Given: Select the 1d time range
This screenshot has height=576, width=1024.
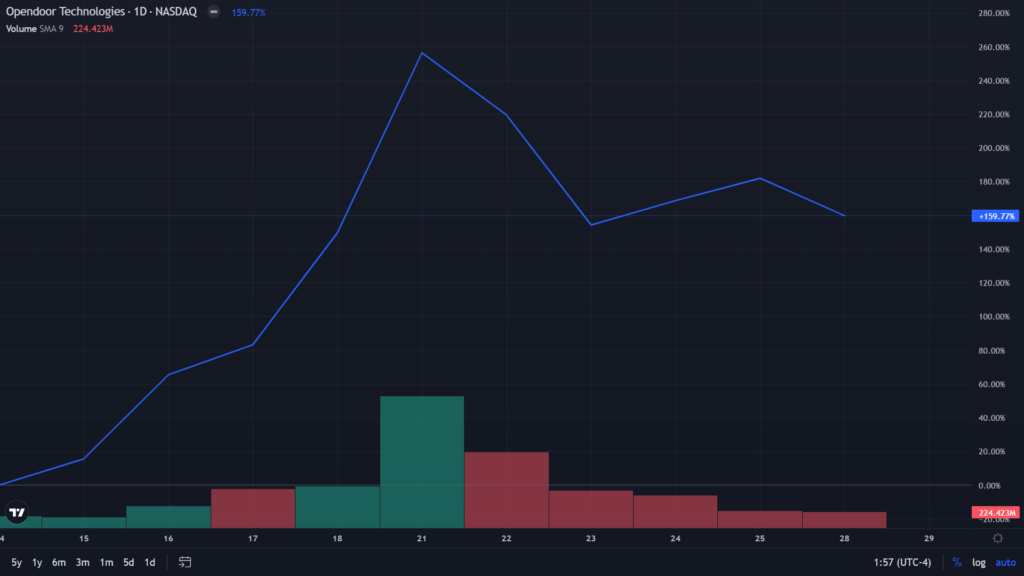Looking at the screenshot, I should (x=150, y=562).
